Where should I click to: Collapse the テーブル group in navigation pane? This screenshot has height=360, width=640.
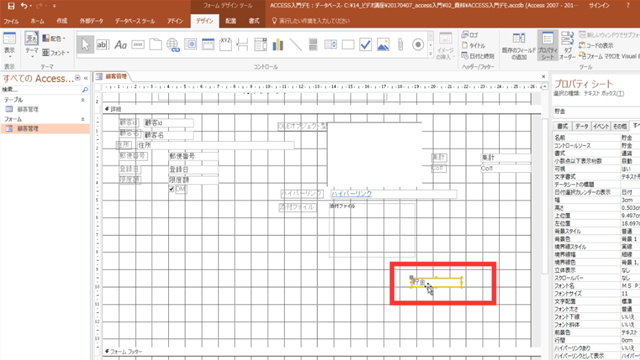[83, 100]
